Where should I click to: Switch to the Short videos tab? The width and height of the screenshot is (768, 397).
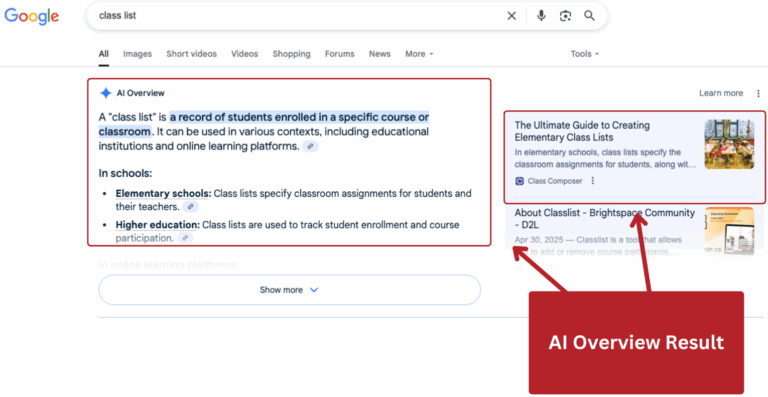(192, 54)
